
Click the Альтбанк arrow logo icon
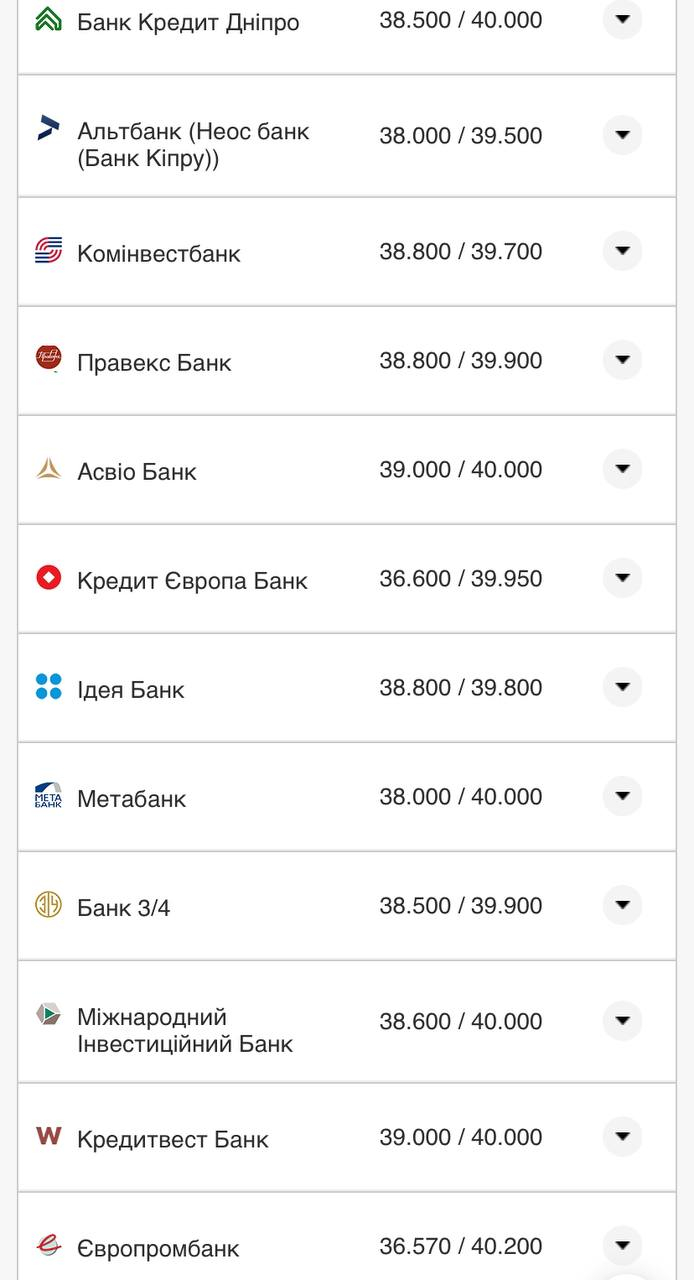[48, 127]
